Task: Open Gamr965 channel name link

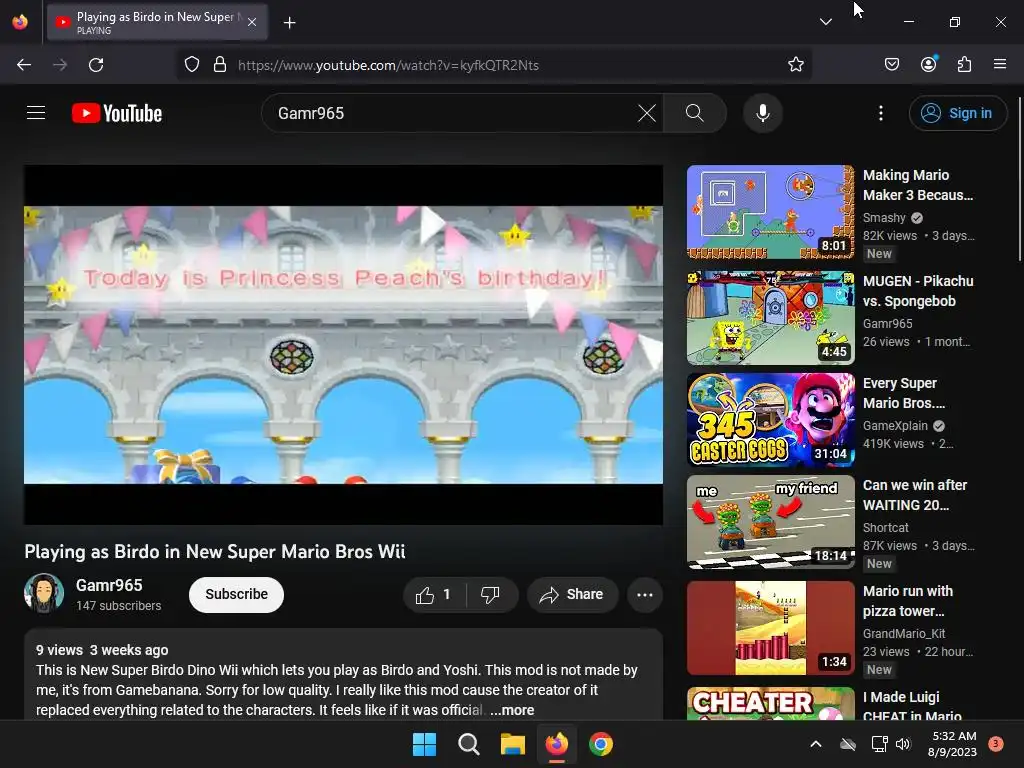Action: coord(109,585)
